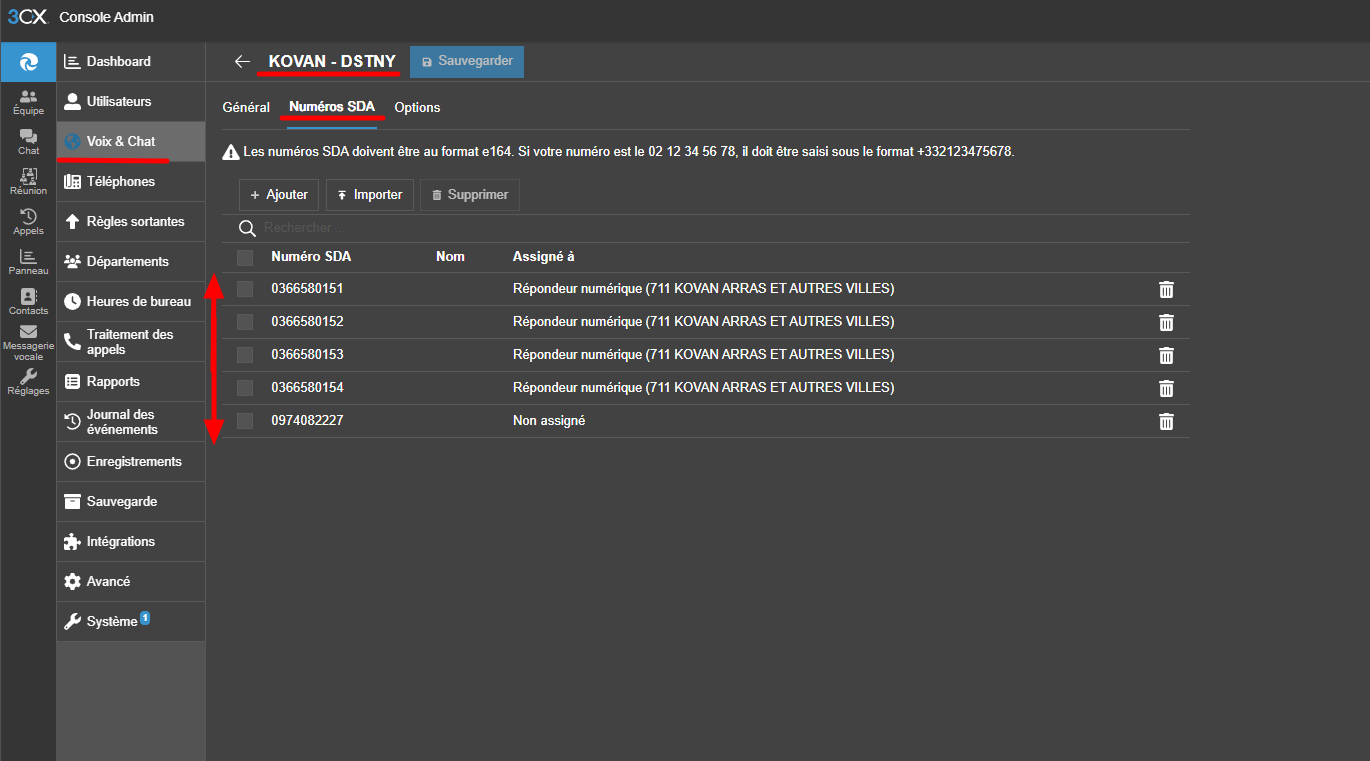Click the SDA number 0366580151 text
The height and width of the screenshot is (761, 1370).
(x=307, y=289)
